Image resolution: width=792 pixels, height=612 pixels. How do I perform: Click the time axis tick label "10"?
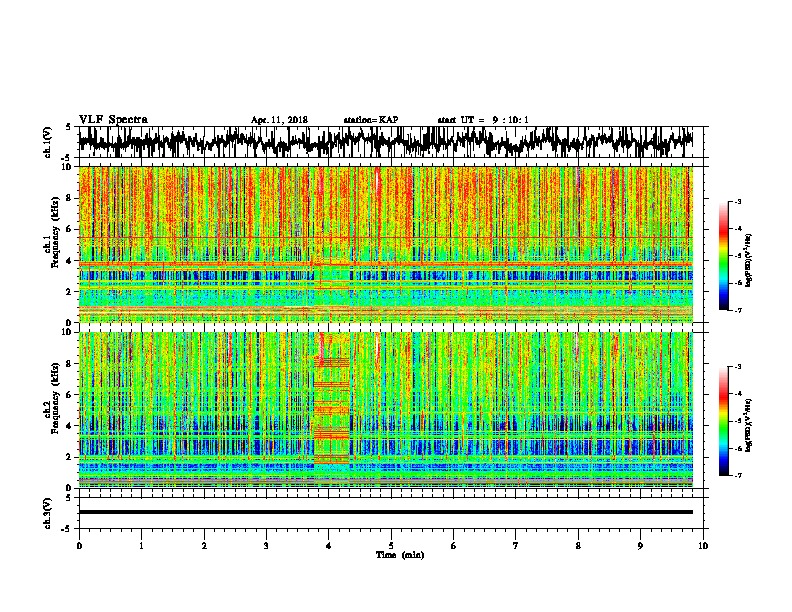click(x=703, y=546)
